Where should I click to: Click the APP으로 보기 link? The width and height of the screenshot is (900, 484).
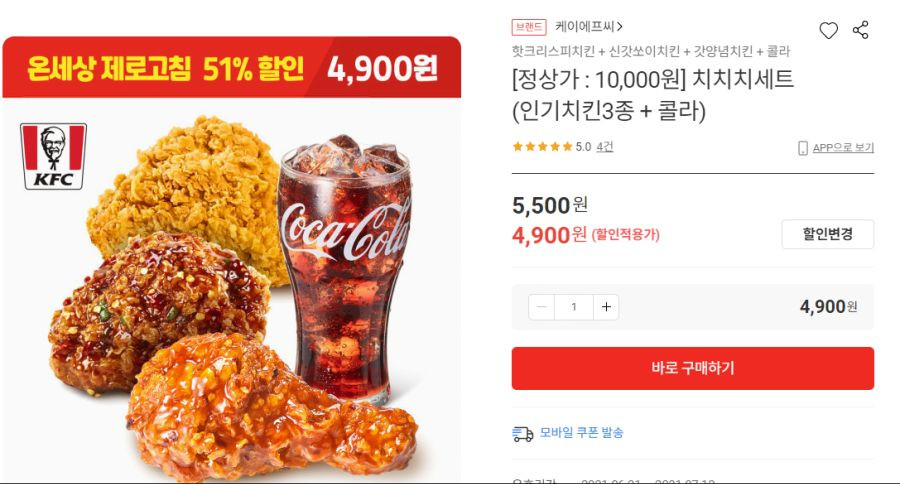point(843,148)
